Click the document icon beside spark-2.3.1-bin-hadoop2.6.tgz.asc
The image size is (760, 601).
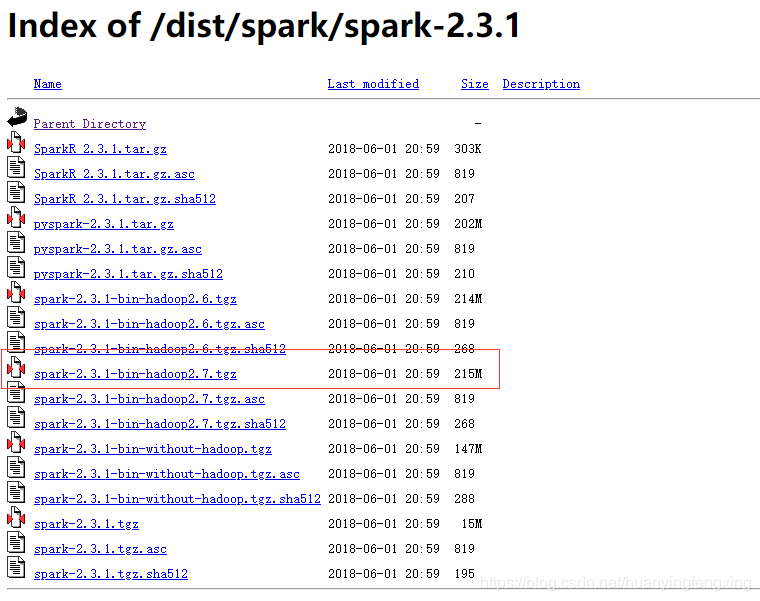[x=16, y=317]
